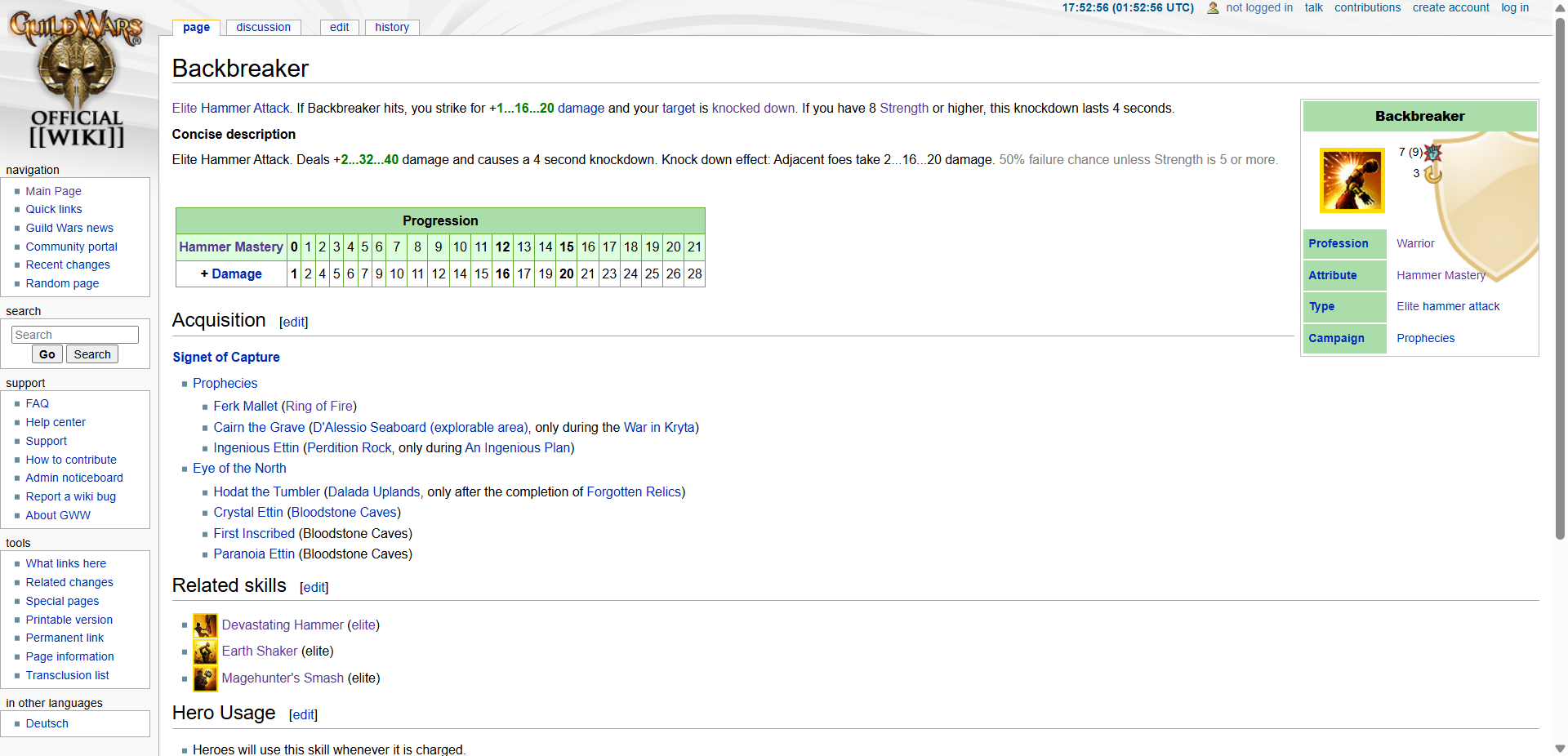Screen dimensions: 1568x756
Task: Open Hodat the Tumbler link
Action: (x=266, y=491)
